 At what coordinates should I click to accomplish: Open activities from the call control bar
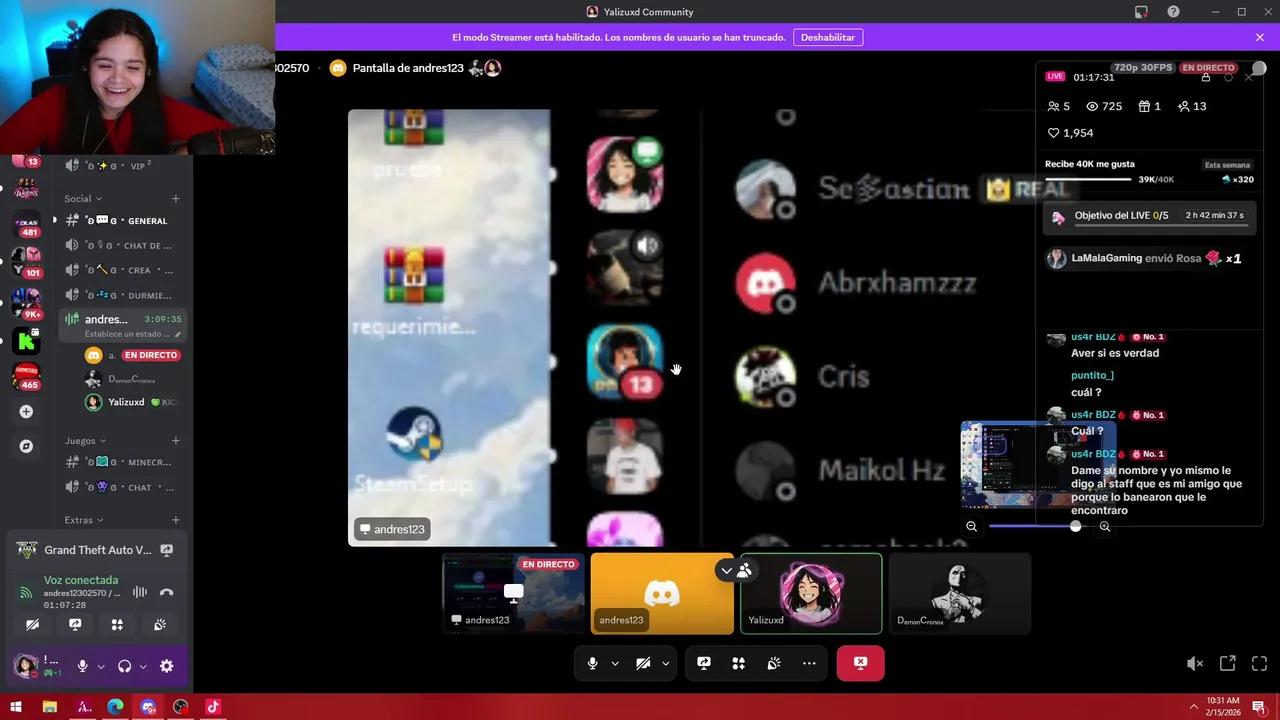[x=739, y=663]
